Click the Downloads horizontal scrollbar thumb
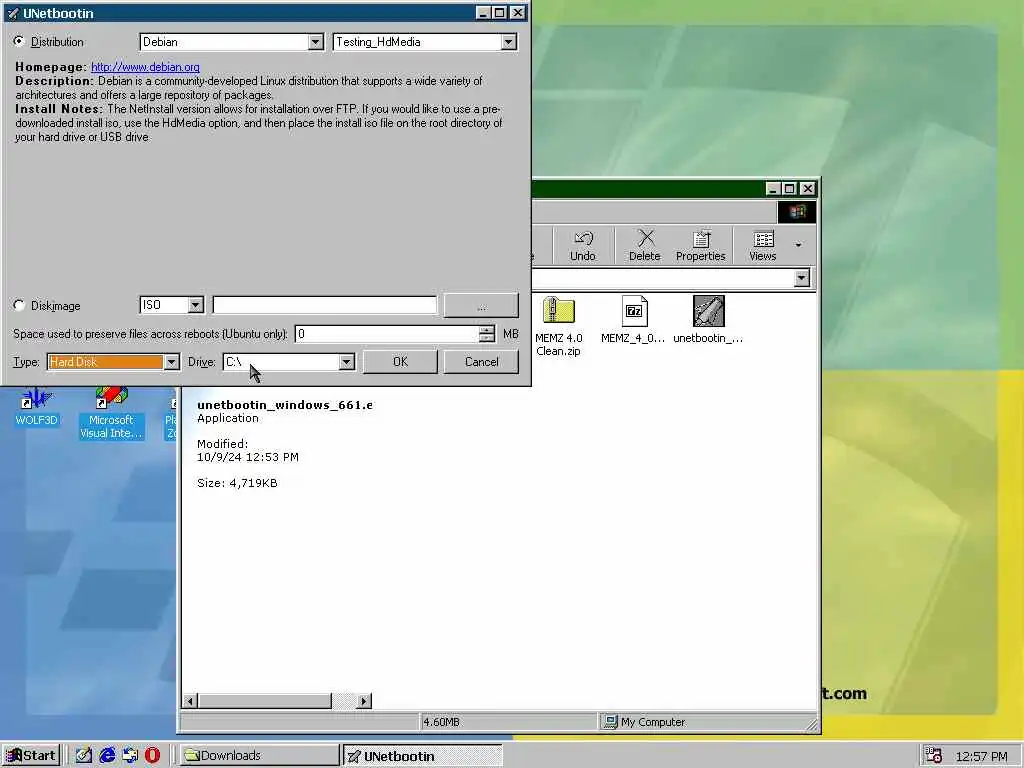 coord(264,701)
